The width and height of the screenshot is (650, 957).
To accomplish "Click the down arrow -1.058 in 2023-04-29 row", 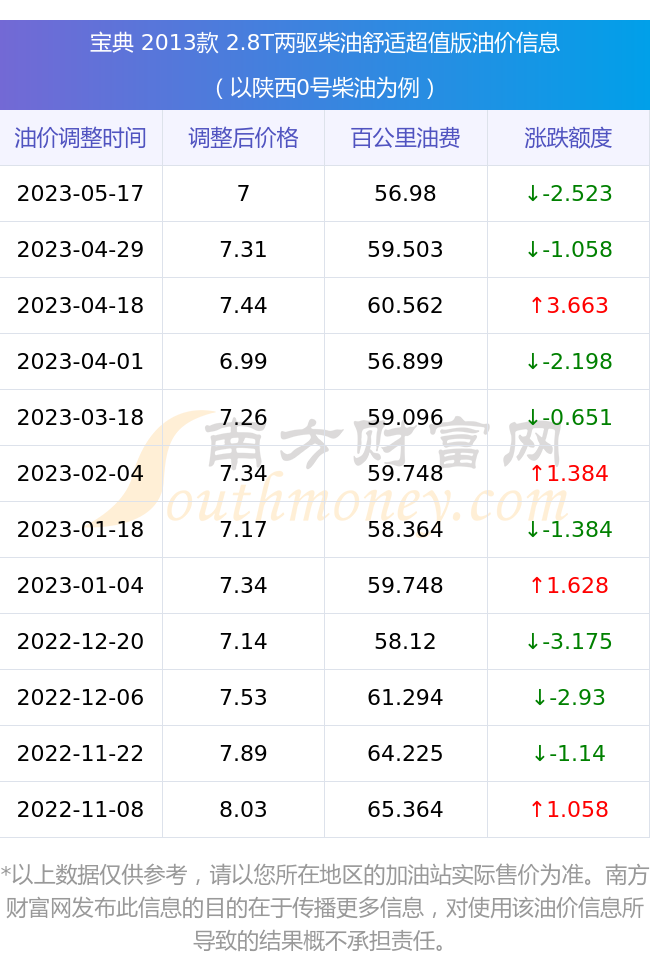I will pos(569,250).
